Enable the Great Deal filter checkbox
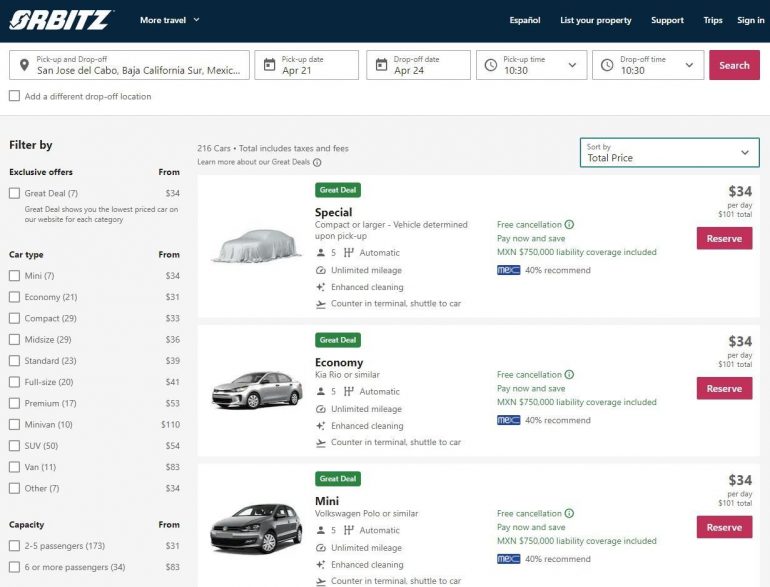 click(x=14, y=193)
